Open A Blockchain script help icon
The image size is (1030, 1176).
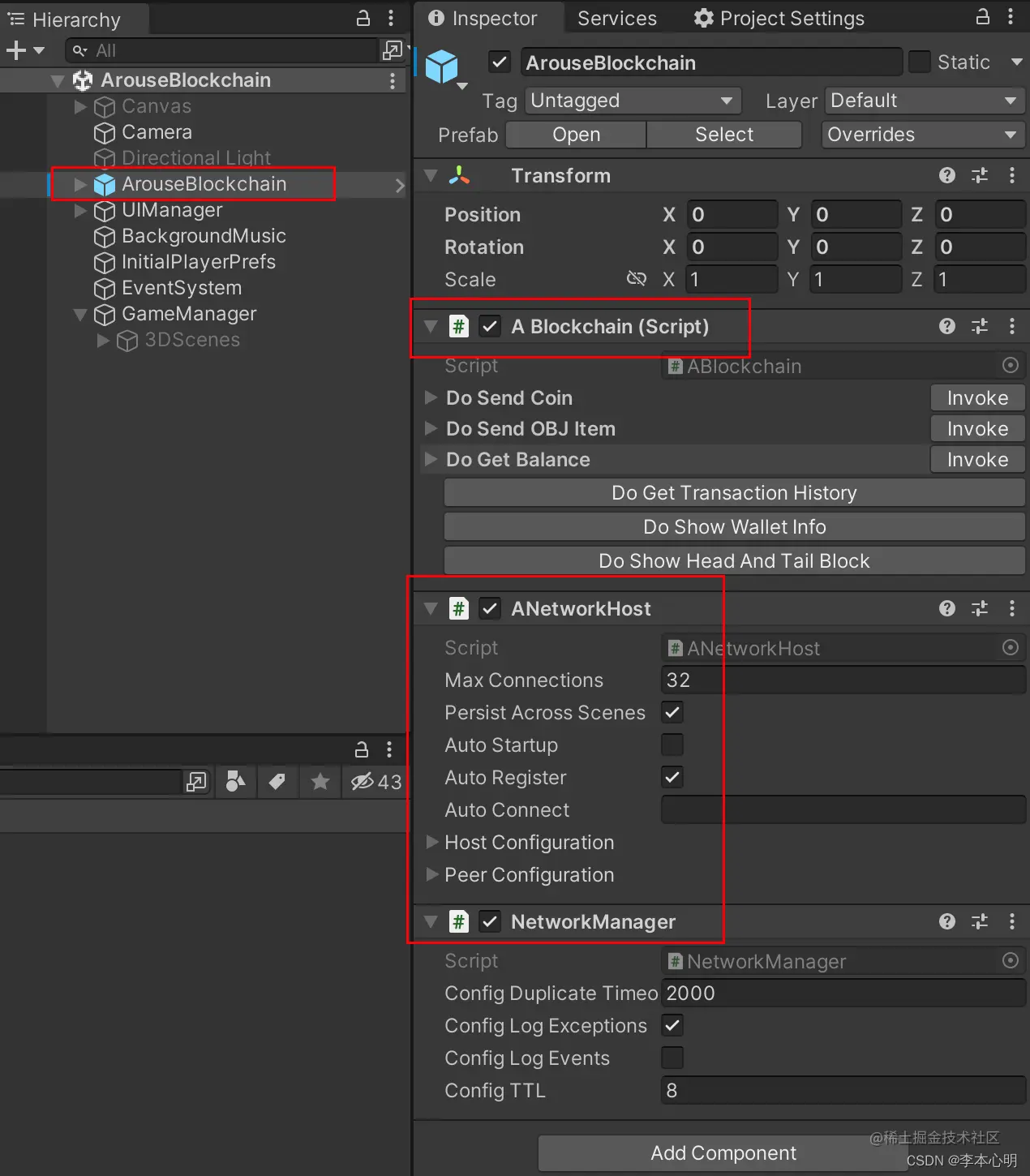[947, 326]
